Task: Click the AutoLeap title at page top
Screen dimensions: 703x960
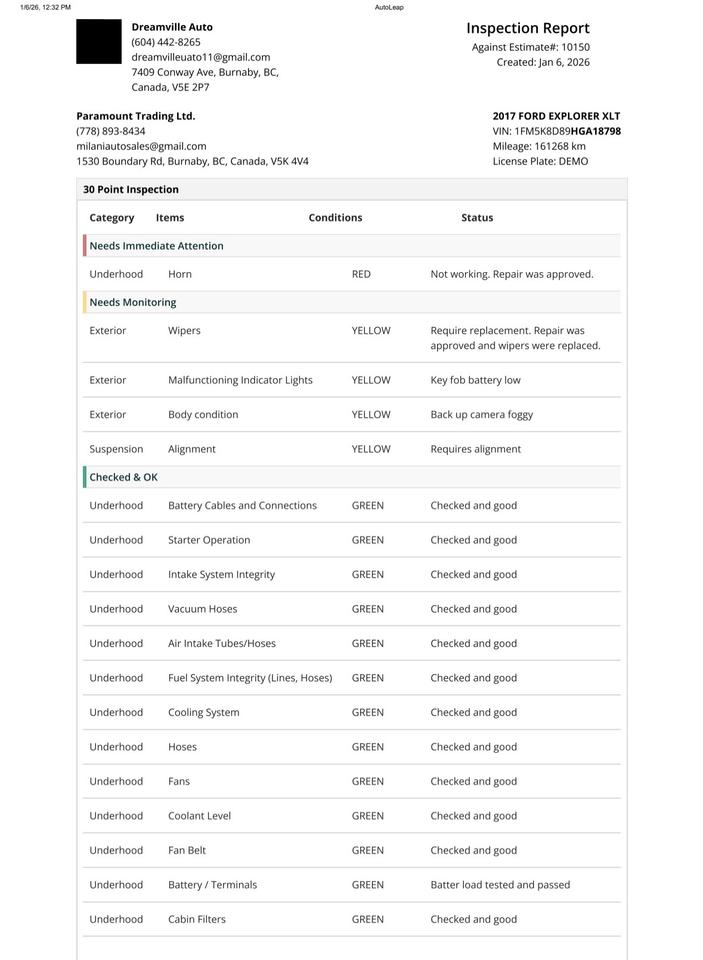Action: coord(389,7)
